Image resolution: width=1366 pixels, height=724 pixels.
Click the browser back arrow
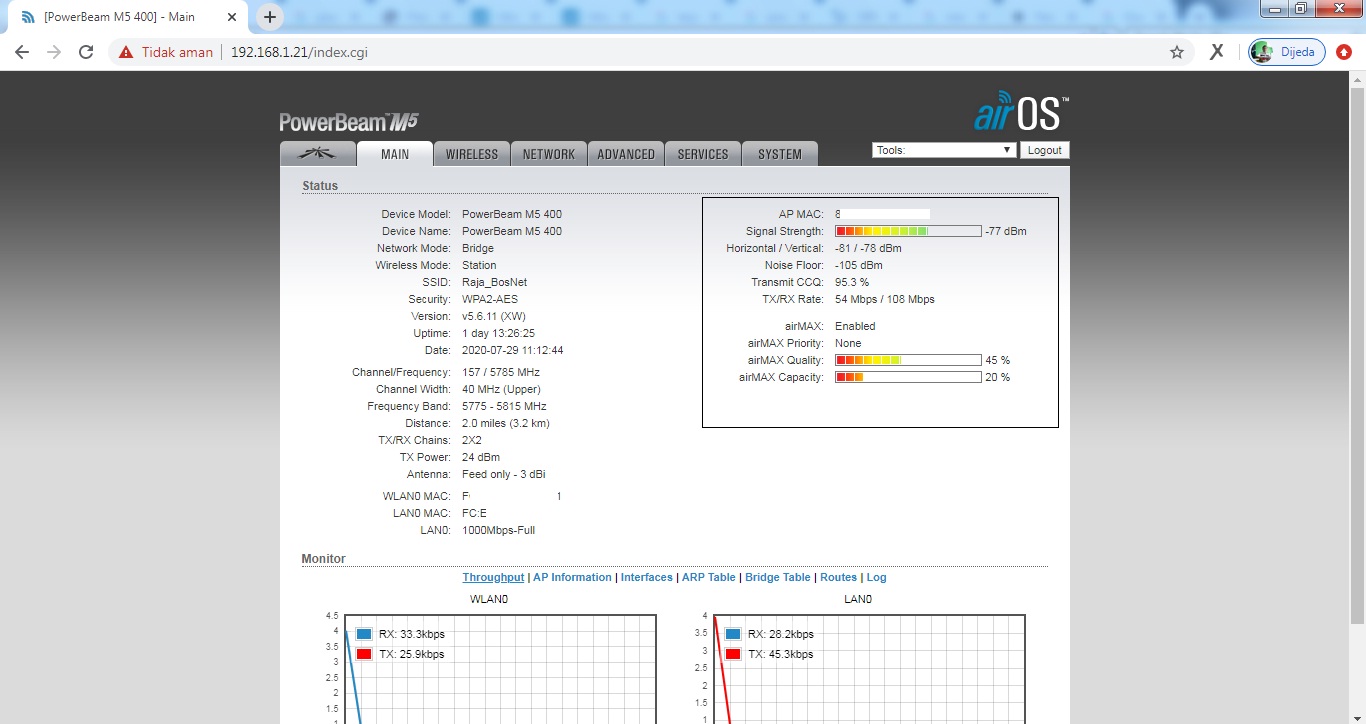[22, 52]
